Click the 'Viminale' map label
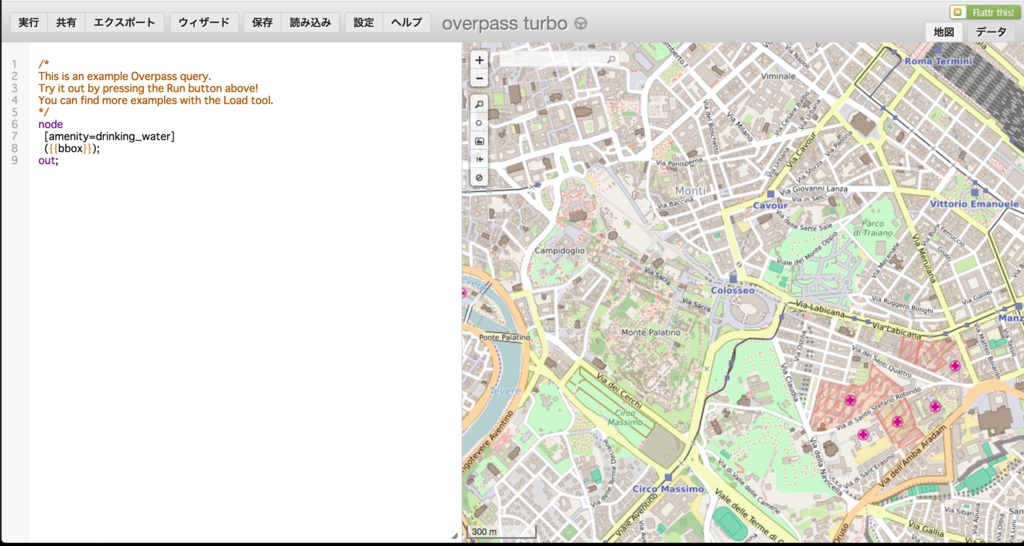 pyautogui.click(x=778, y=76)
